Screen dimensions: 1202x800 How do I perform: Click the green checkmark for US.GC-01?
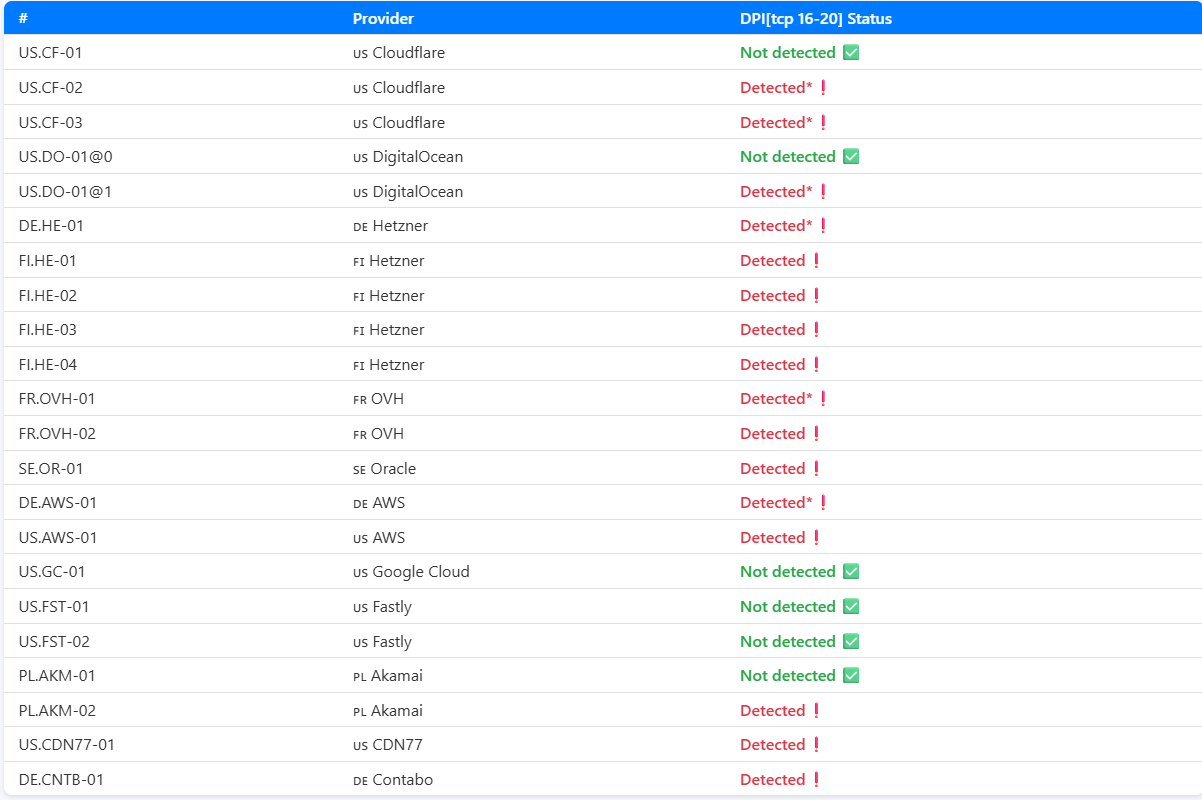coord(851,572)
